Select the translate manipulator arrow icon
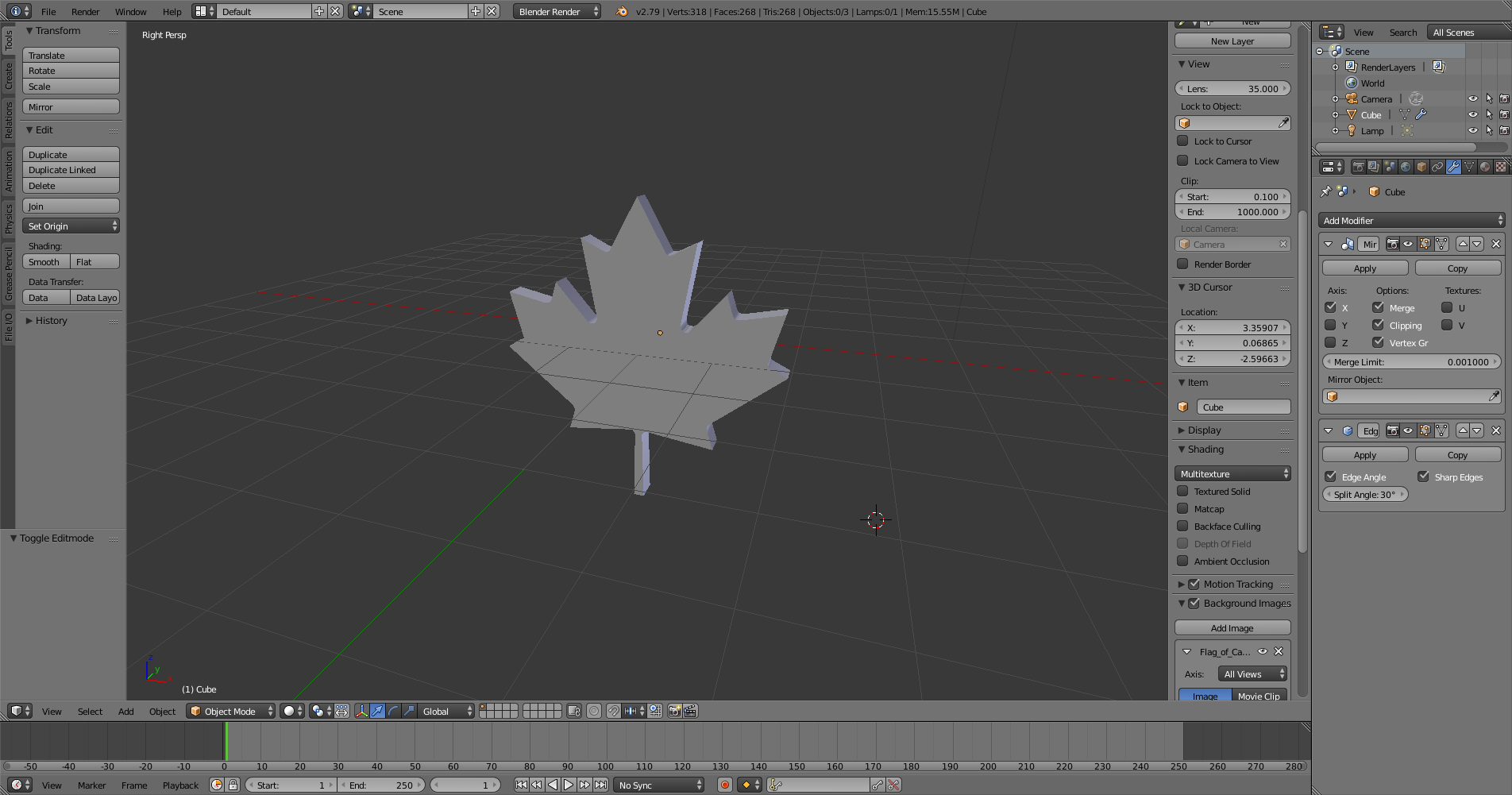This screenshot has width=1512, height=795. tap(377, 711)
